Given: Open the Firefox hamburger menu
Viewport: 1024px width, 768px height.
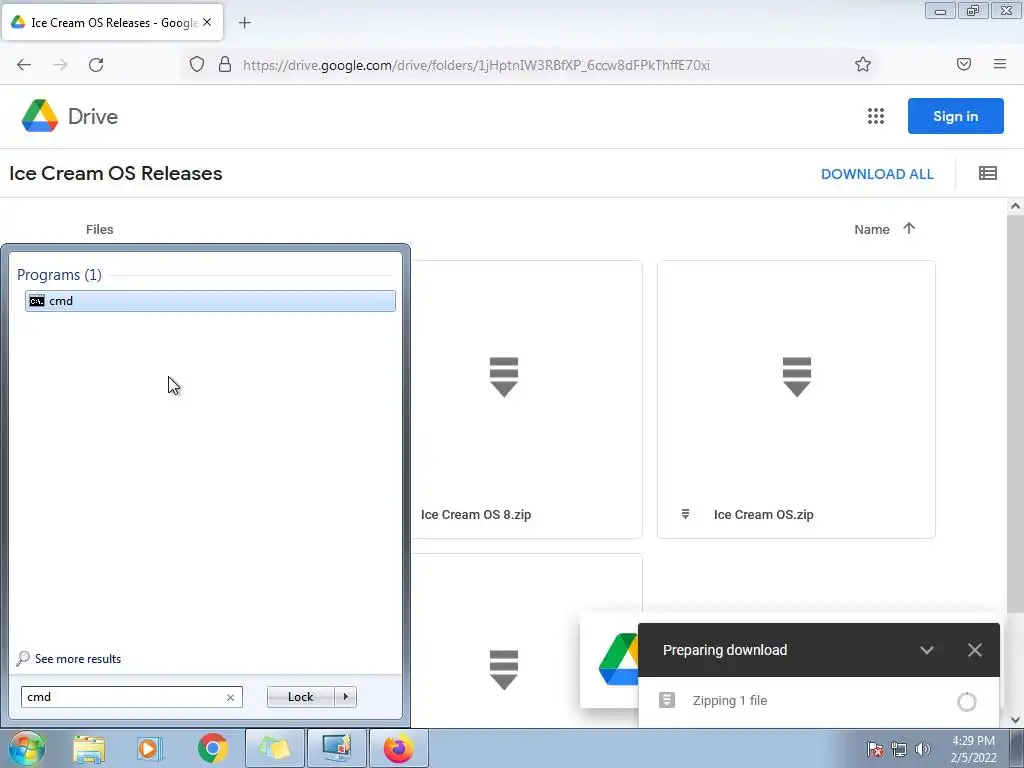Looking at the screenshot, I should click(x=1000, y=64).
